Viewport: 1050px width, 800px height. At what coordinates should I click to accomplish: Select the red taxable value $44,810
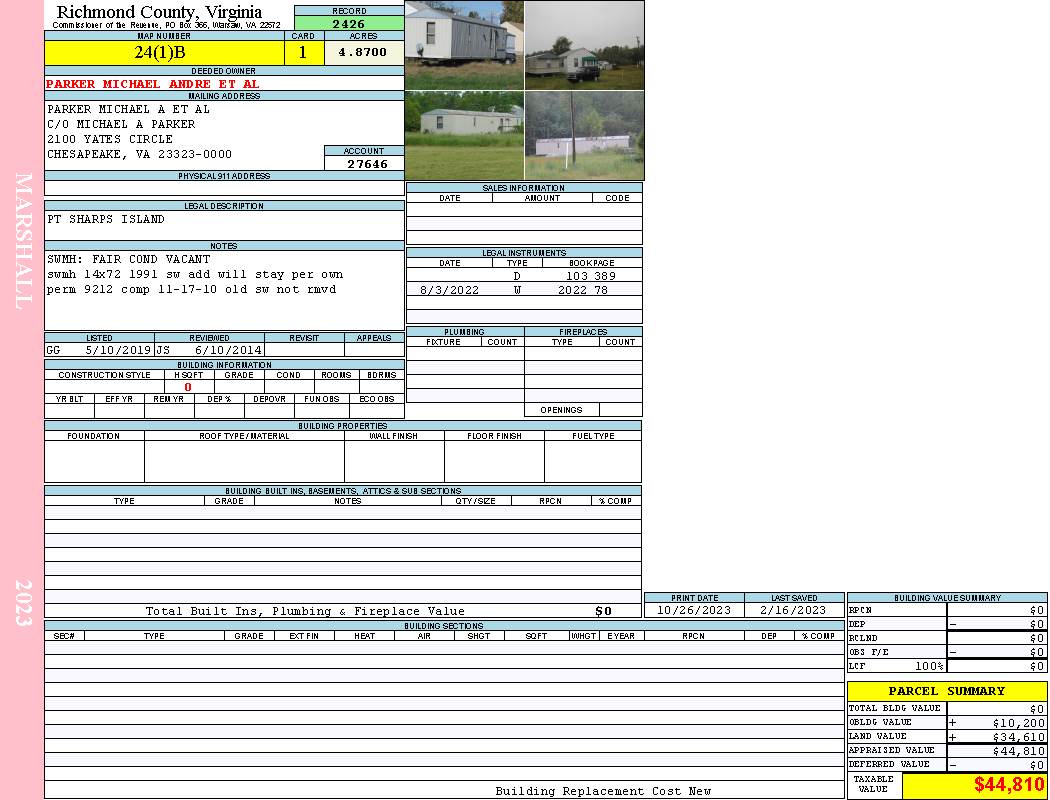tap(1009, 785)
